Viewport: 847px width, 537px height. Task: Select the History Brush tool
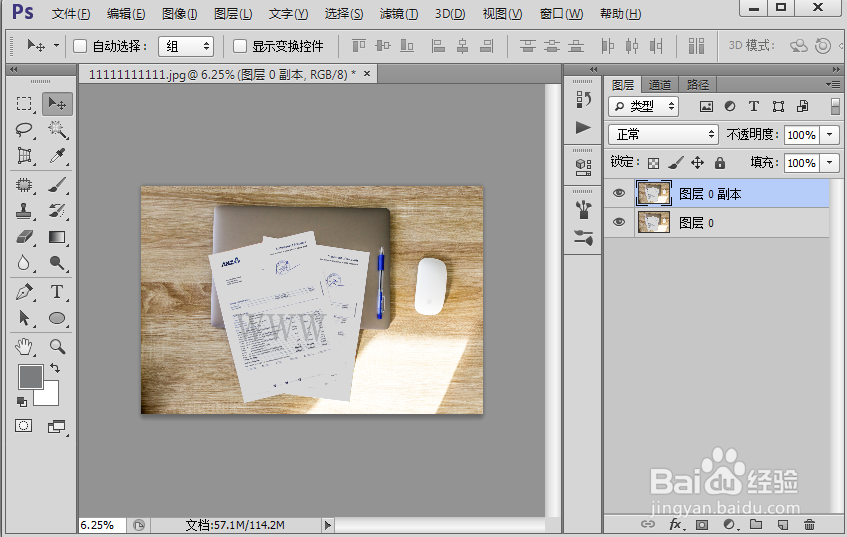(x=57, y=211)
